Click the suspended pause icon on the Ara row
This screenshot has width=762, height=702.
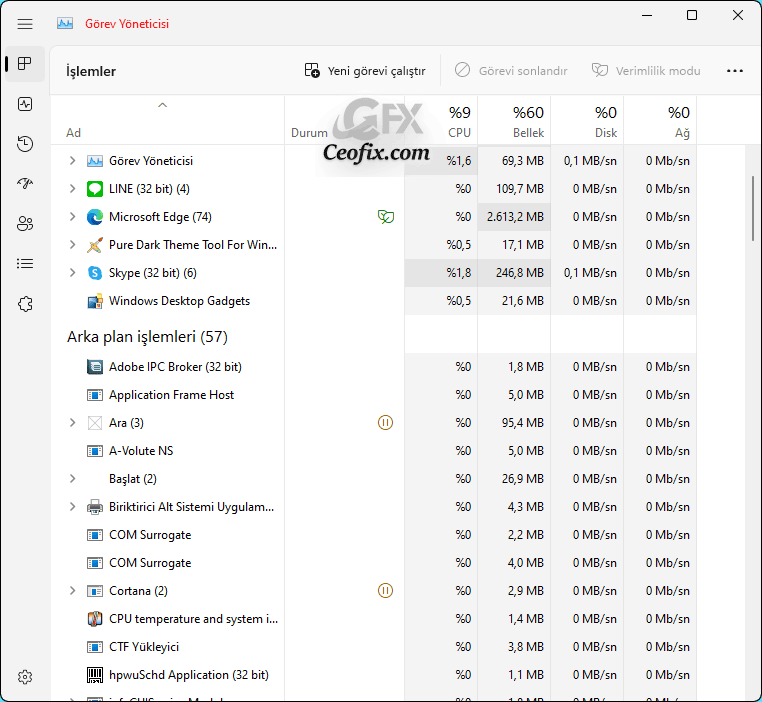pos(385,423)
